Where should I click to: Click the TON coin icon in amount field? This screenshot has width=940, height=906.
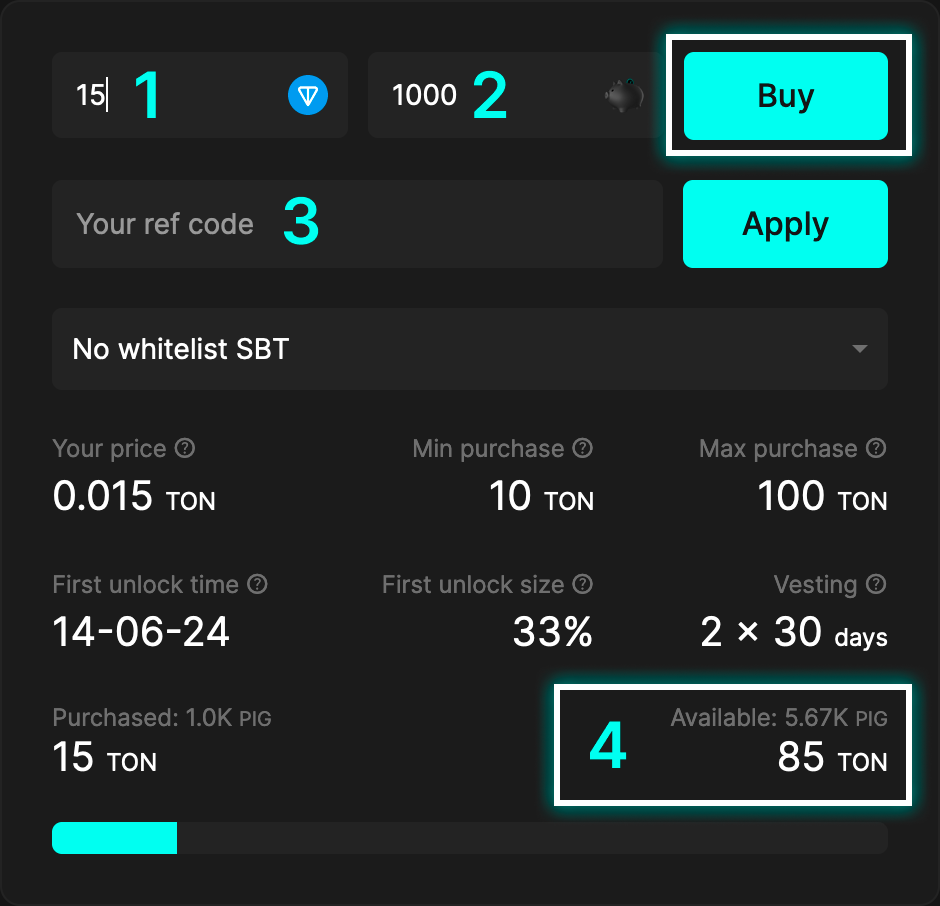[x=308, y=96]
